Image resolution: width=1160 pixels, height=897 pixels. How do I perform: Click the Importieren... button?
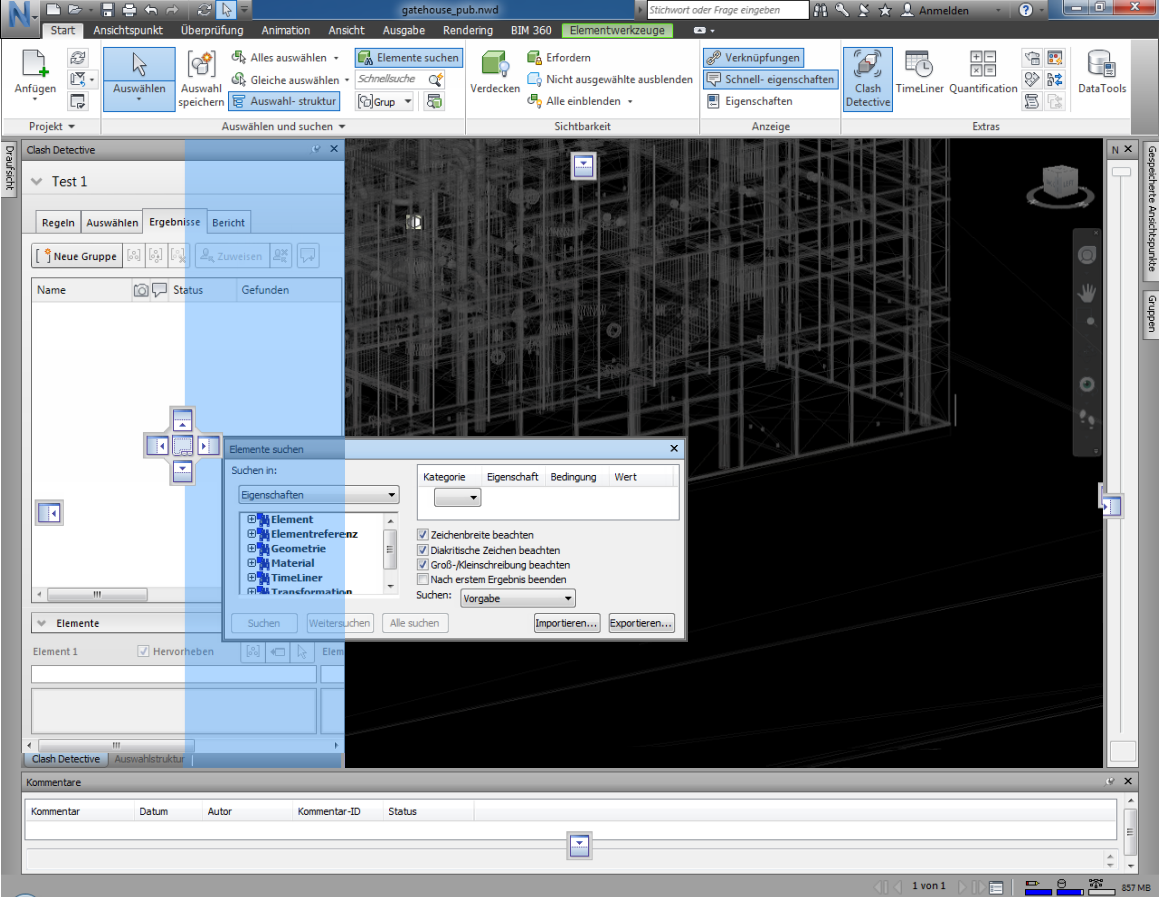(567, 623)
